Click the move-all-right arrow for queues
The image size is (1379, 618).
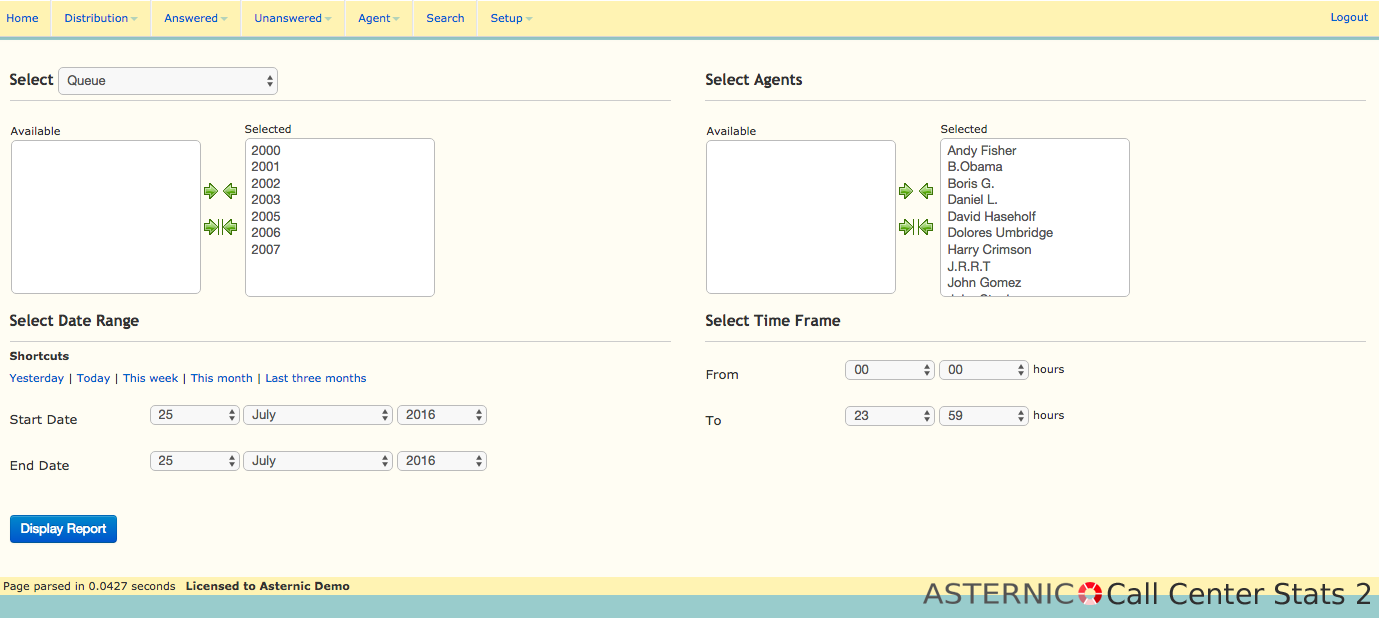coord(210,227)
